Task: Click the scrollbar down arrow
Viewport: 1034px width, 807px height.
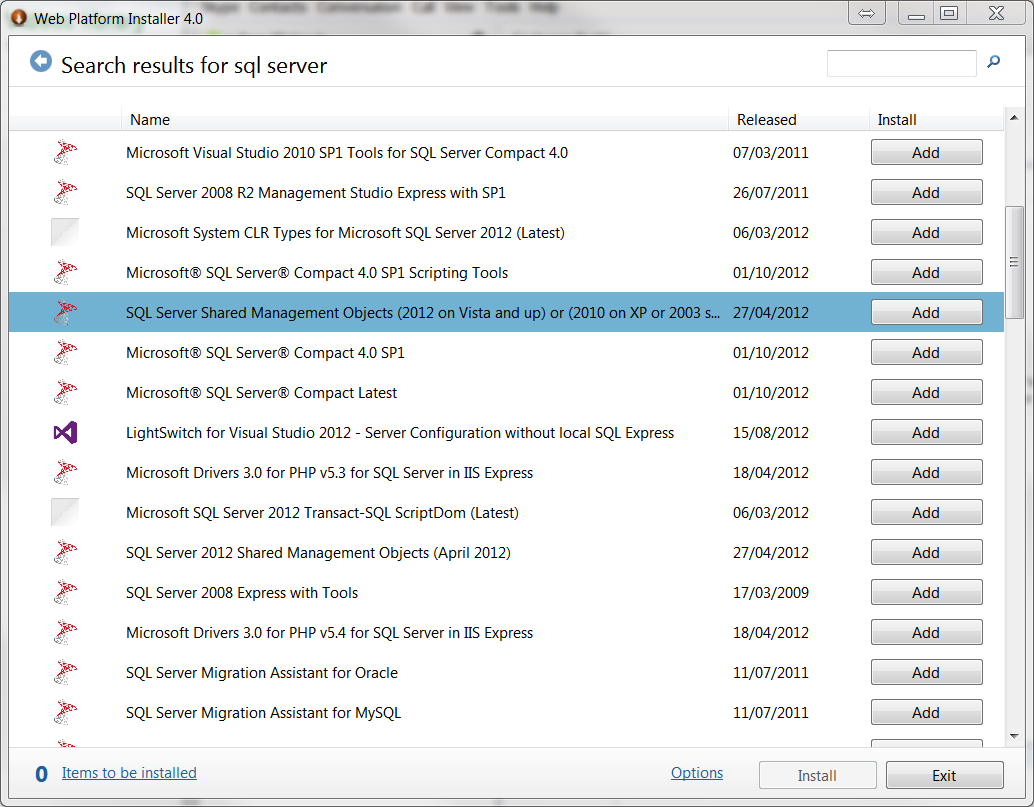Action: point(1014,736)
